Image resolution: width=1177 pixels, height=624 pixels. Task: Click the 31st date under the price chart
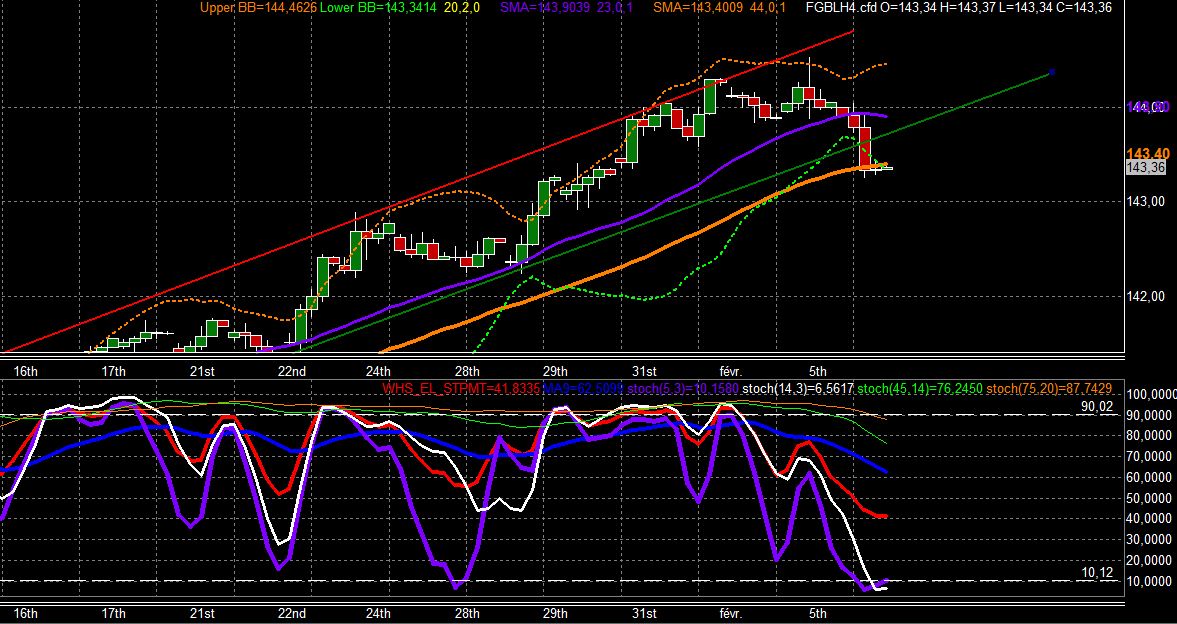pos(644,371)
